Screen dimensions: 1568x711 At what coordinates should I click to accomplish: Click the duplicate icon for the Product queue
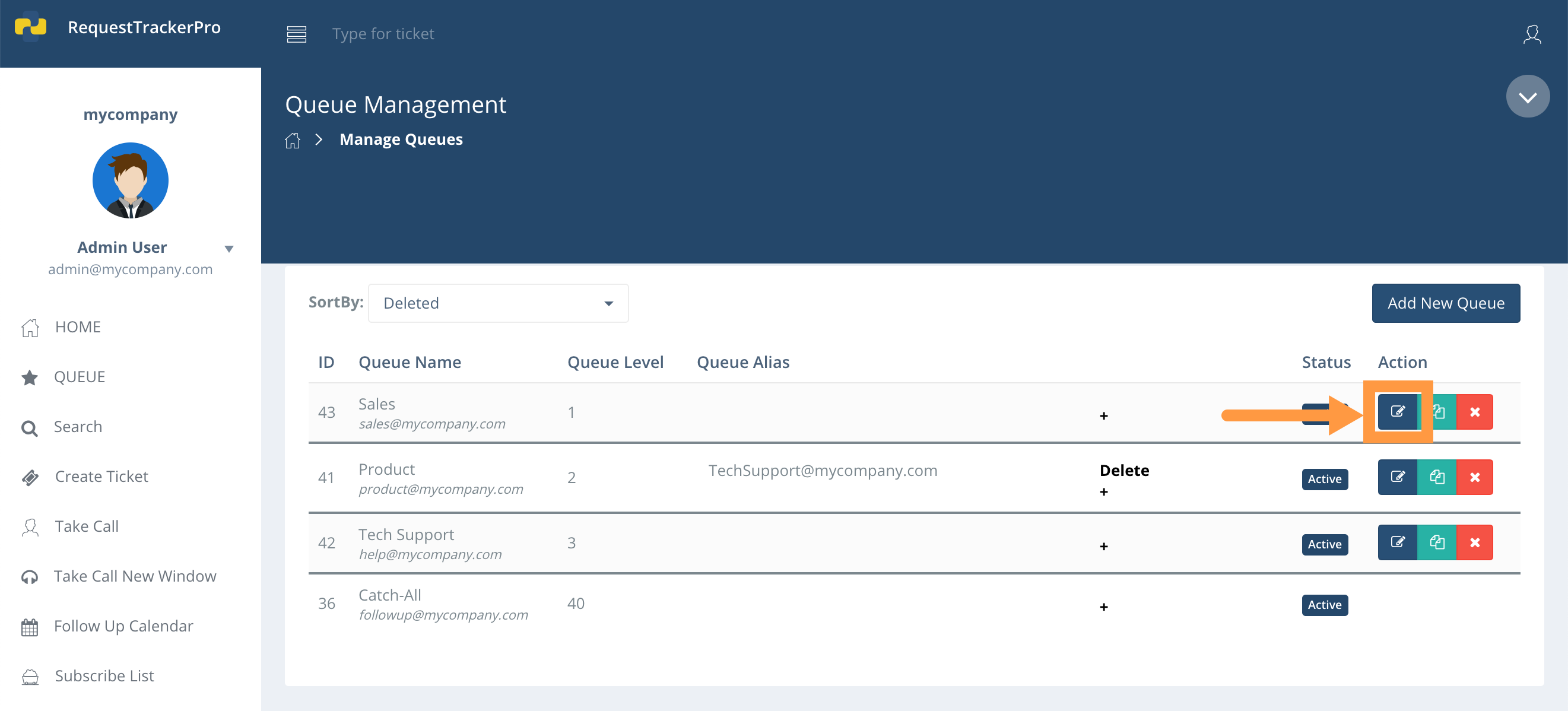click(1436, 477)
